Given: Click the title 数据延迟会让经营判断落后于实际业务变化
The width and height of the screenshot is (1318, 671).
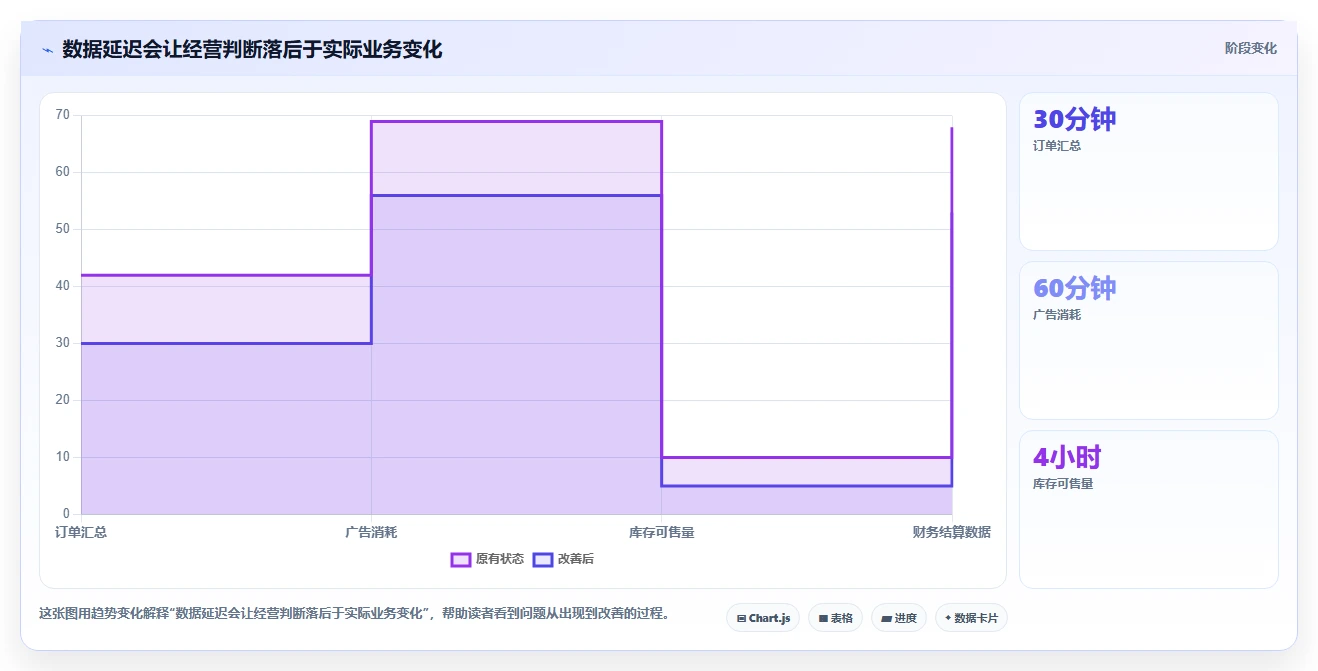Looking at the screenshot, I should point(252,49).
